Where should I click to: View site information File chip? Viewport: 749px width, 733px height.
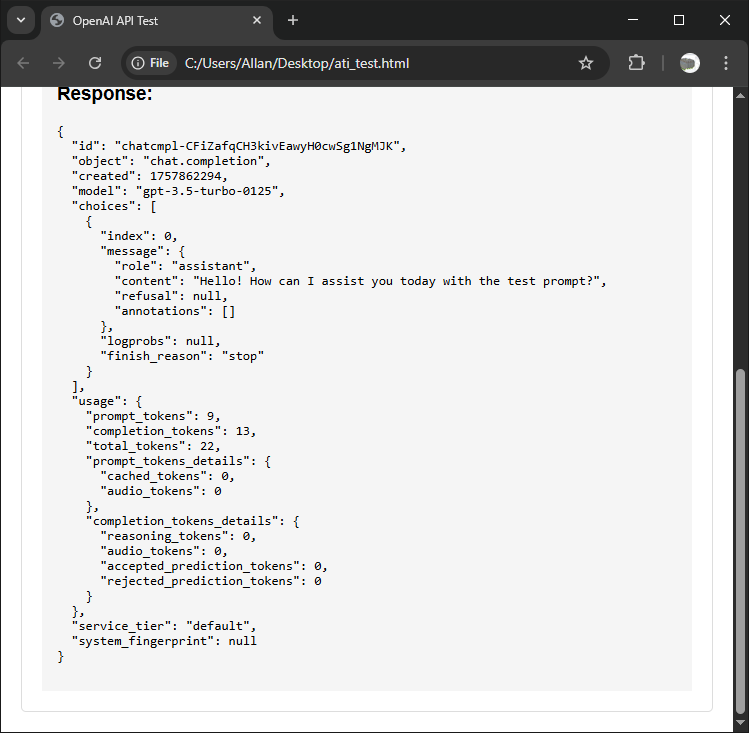[x=150, y=63]
